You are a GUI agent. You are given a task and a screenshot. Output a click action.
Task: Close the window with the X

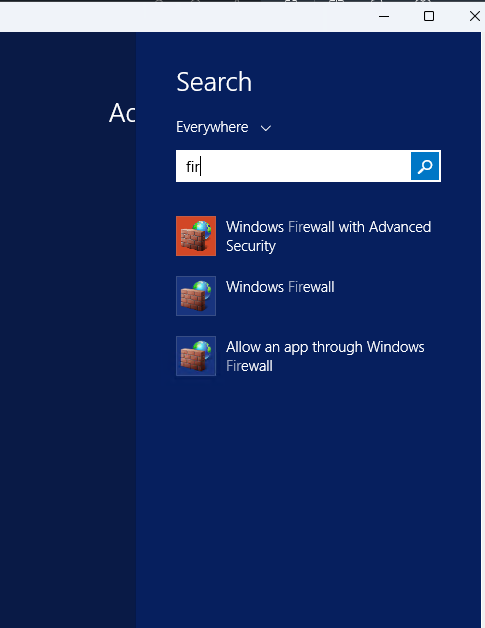pos(475,16)
